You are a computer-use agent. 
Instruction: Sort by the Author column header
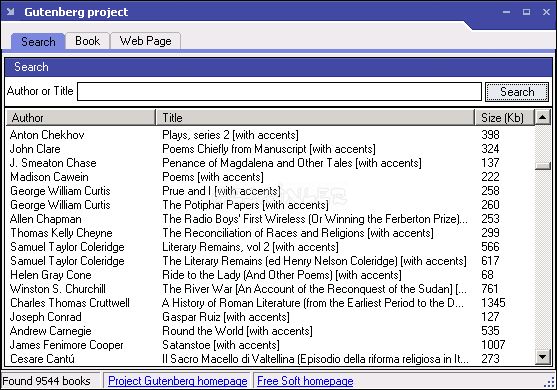click(x=81, y=118)
